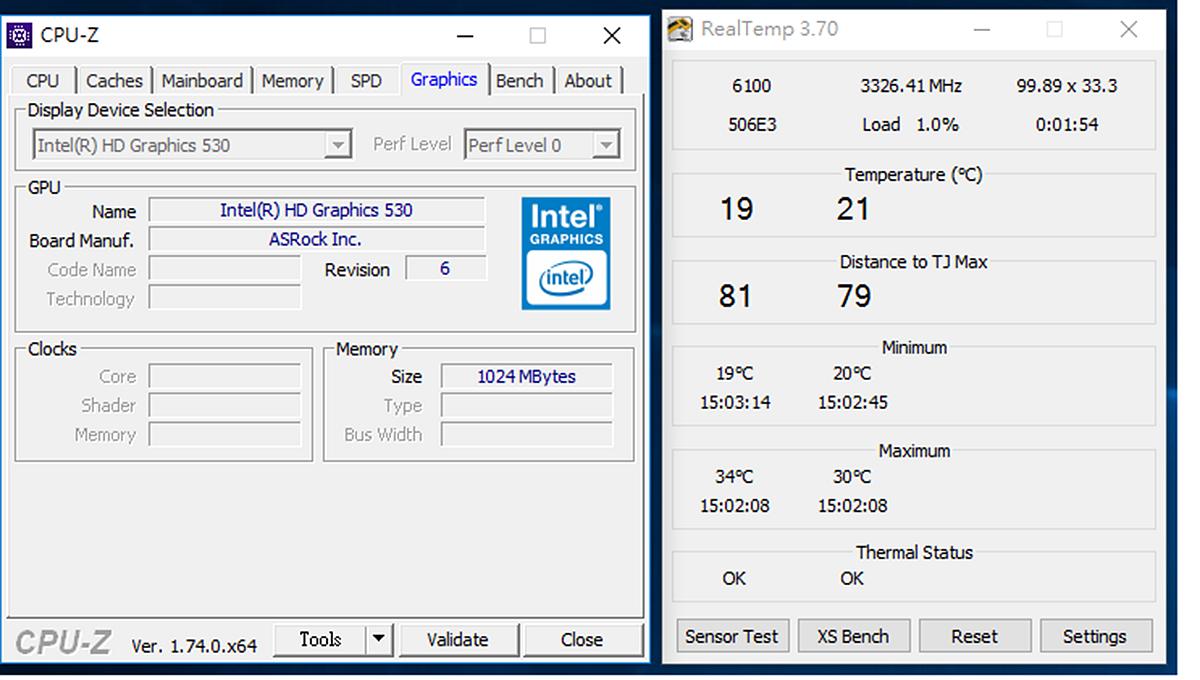Open RealTemp Settings
The height and width of the screenshot is (680, 1200).
[x=1095, y=636]
